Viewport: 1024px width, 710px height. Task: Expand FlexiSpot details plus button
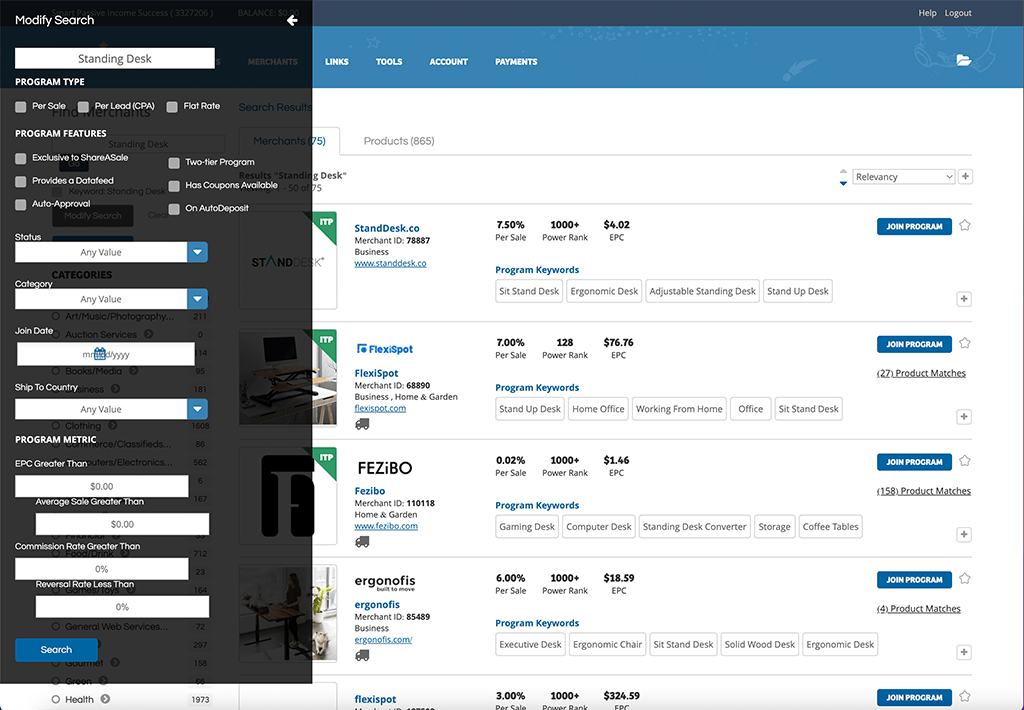click(963, 416)
